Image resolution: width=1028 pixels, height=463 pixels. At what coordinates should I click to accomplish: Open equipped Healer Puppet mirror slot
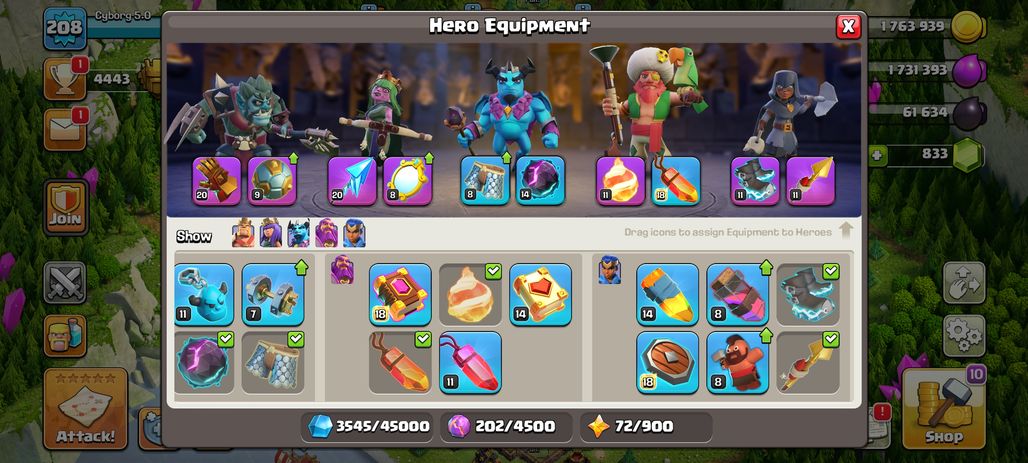[x=408, y=181]
